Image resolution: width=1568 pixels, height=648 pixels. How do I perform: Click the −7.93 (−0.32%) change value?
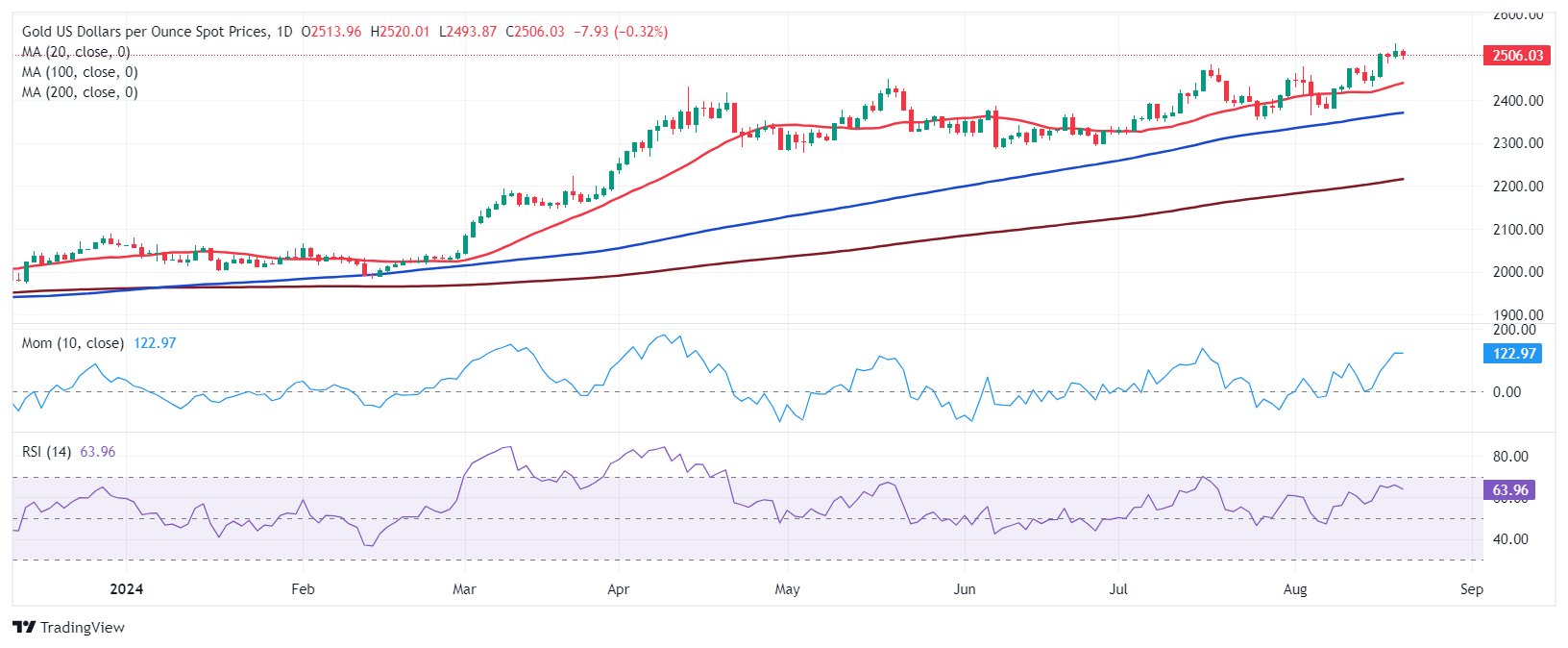click(620, 32)
